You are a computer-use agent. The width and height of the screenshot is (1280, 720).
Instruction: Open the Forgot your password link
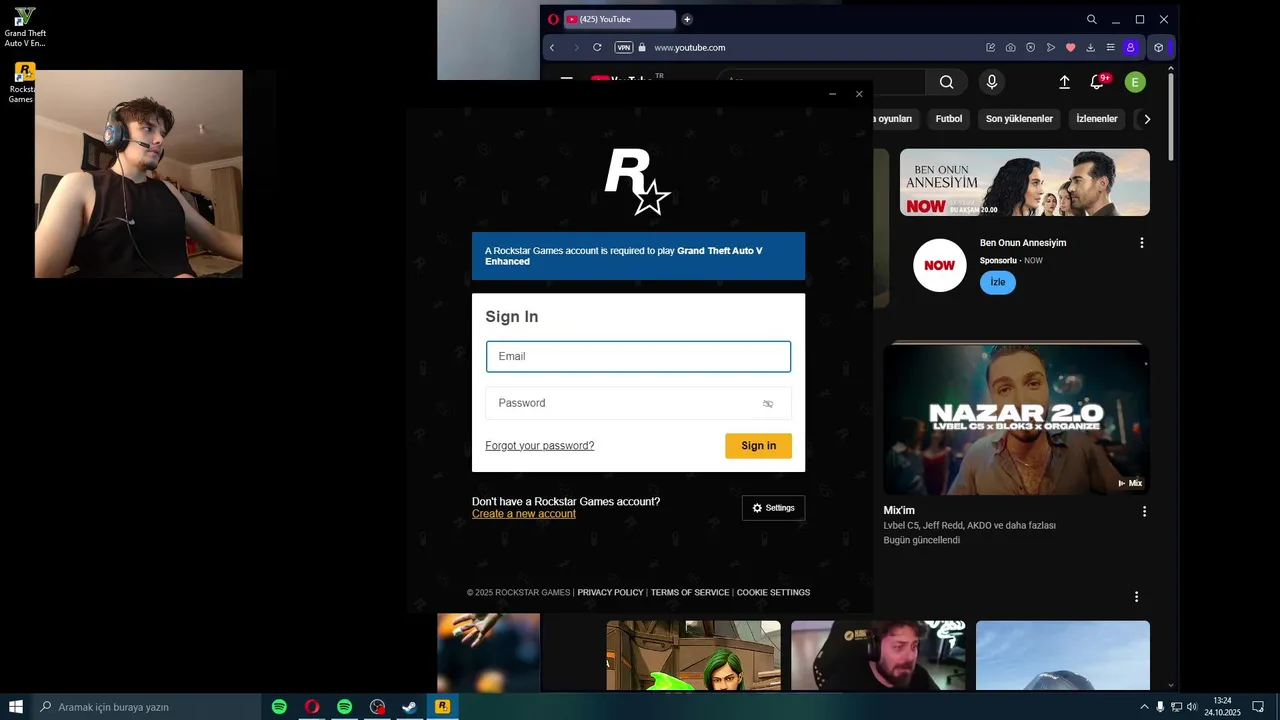540,446
